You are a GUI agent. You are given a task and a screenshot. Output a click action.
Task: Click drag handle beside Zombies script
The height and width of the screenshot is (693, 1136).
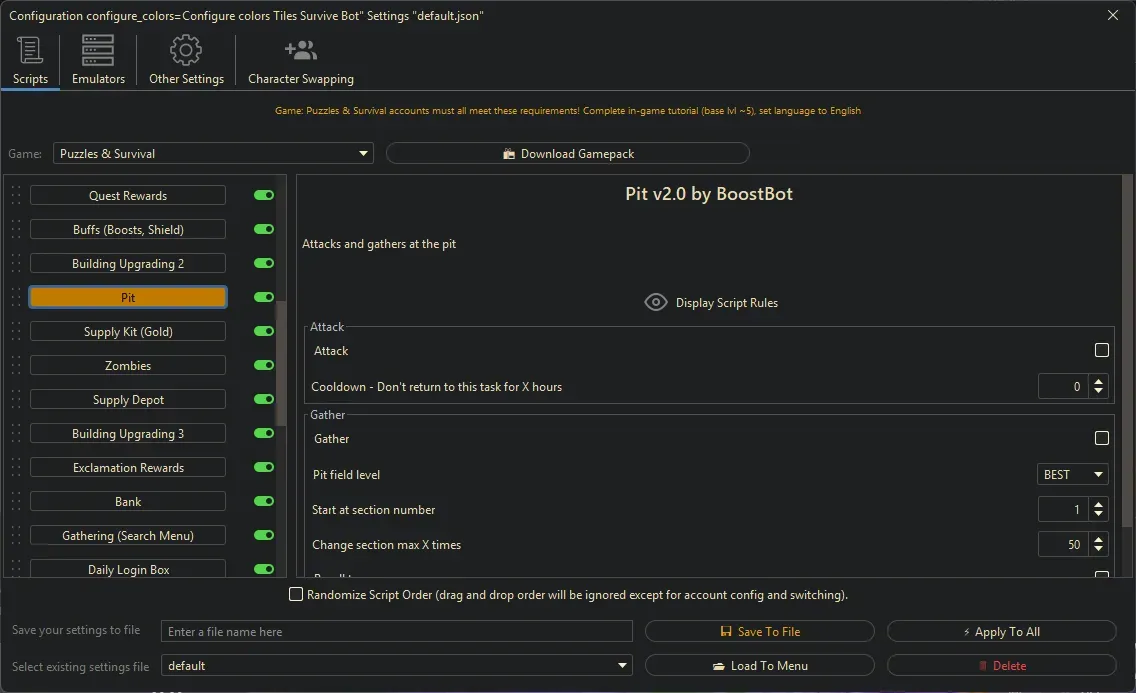click(x=15, y=366)
